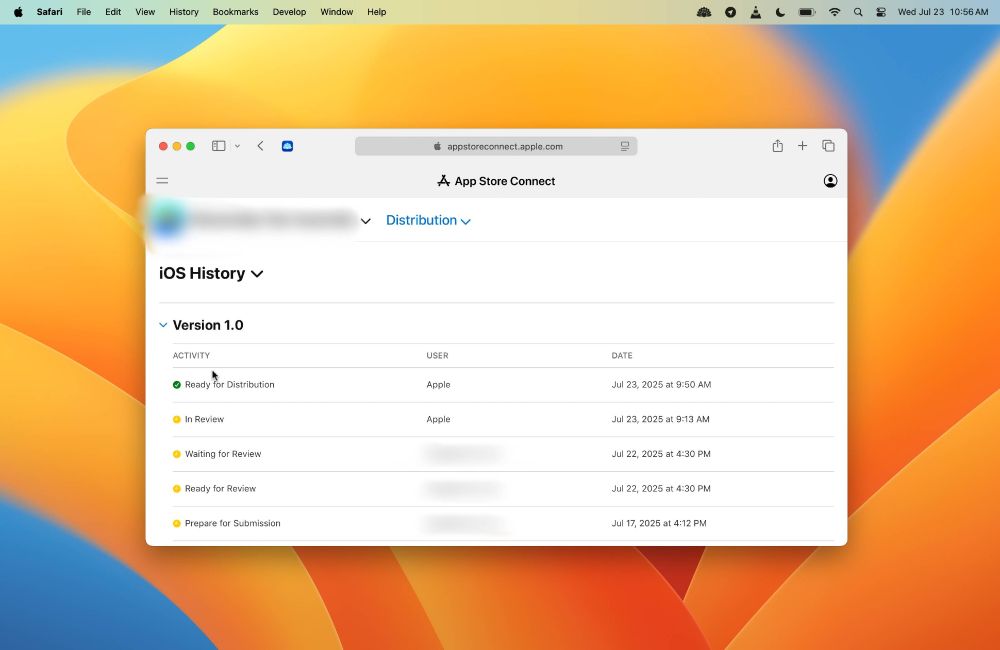
Task: Click the App Store Connect logo title
Action: pos(496,181)
